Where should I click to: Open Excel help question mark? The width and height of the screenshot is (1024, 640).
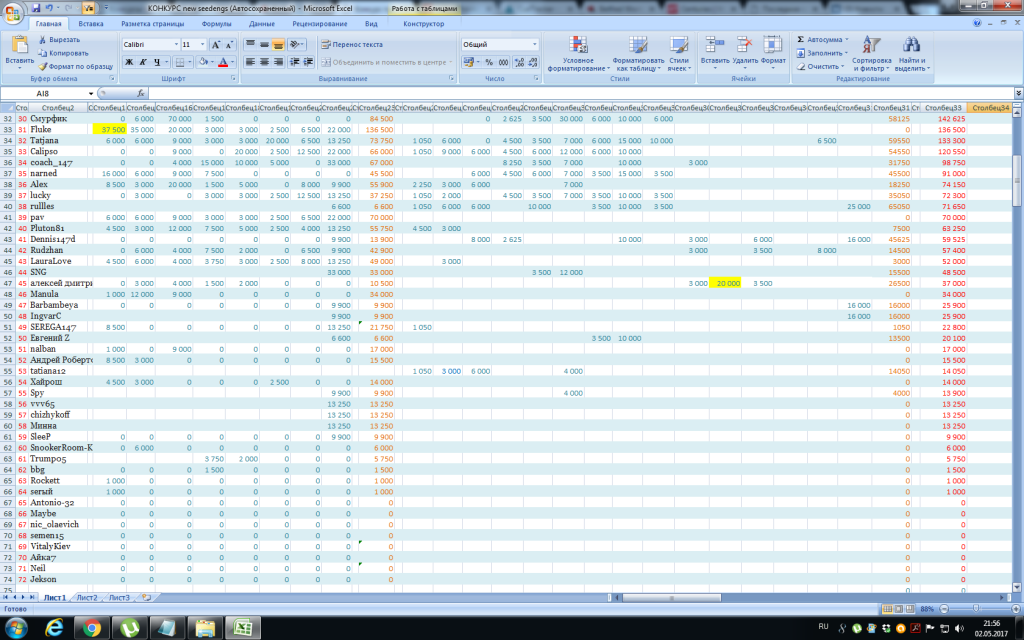977,23
